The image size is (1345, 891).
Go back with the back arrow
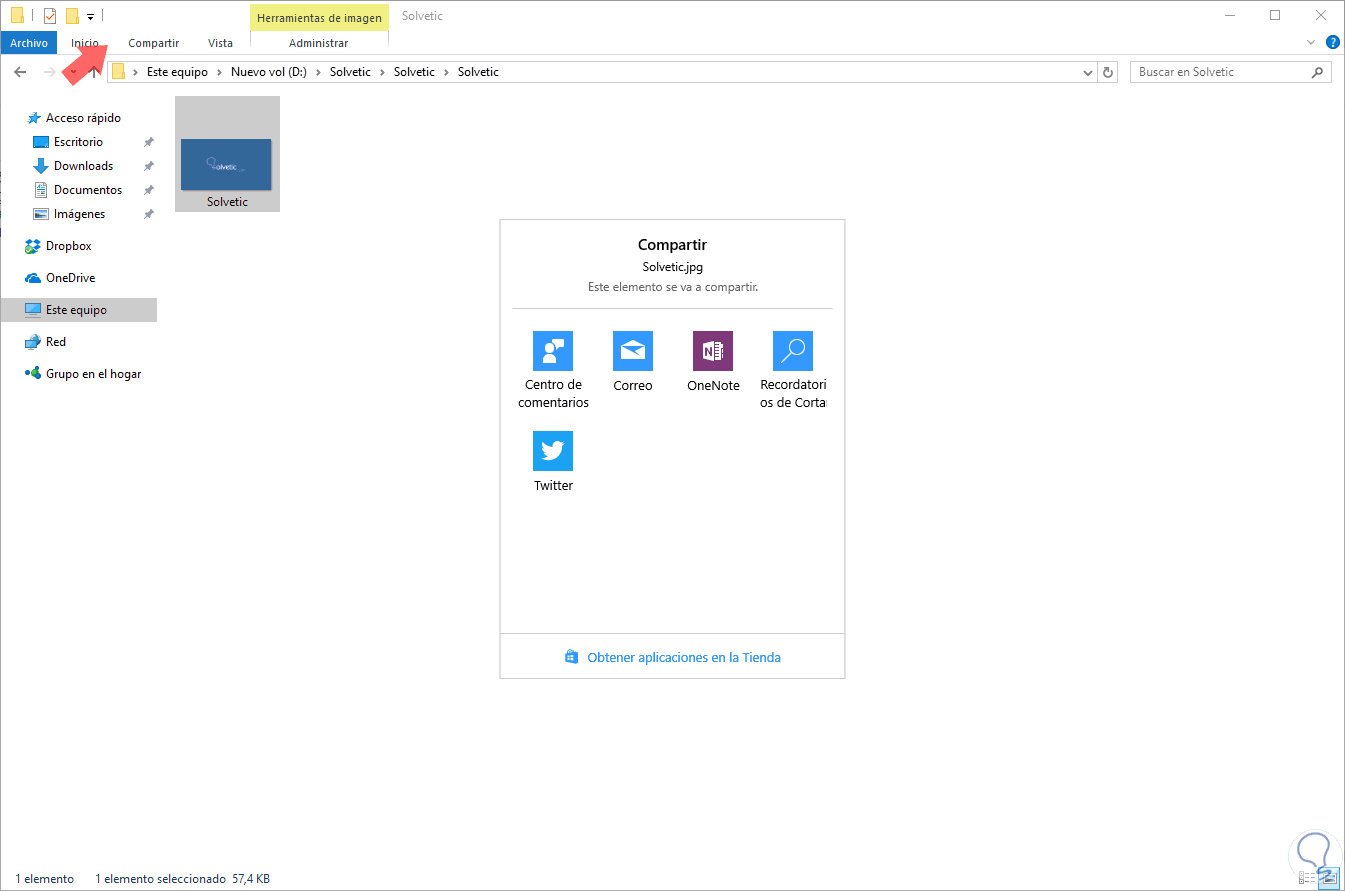click(x=20, y=72)
